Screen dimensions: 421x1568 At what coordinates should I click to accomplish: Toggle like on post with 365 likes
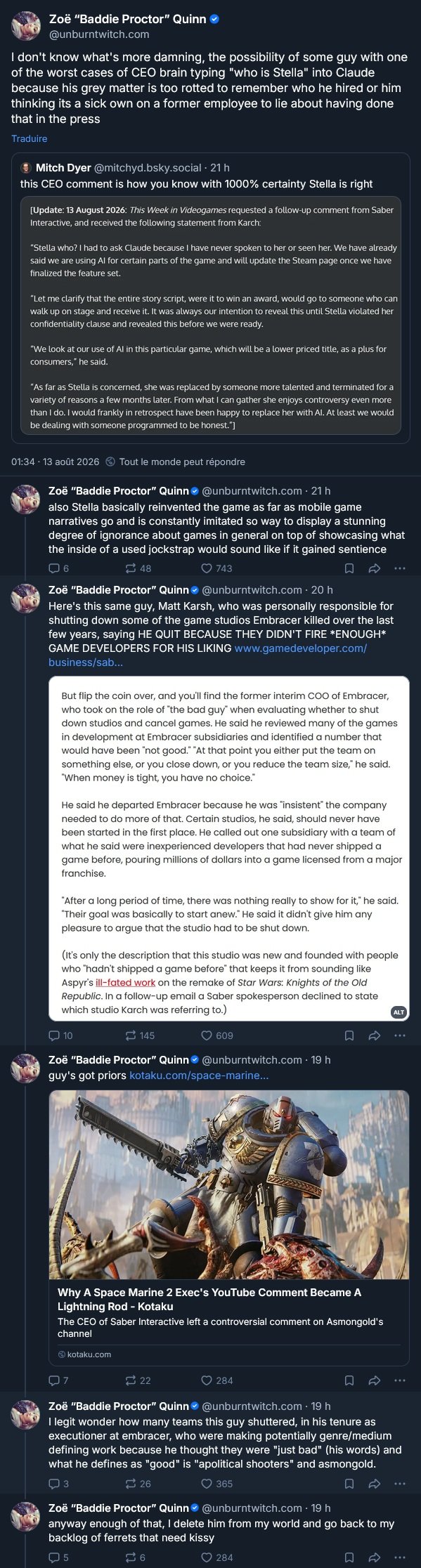(216, 1484)
